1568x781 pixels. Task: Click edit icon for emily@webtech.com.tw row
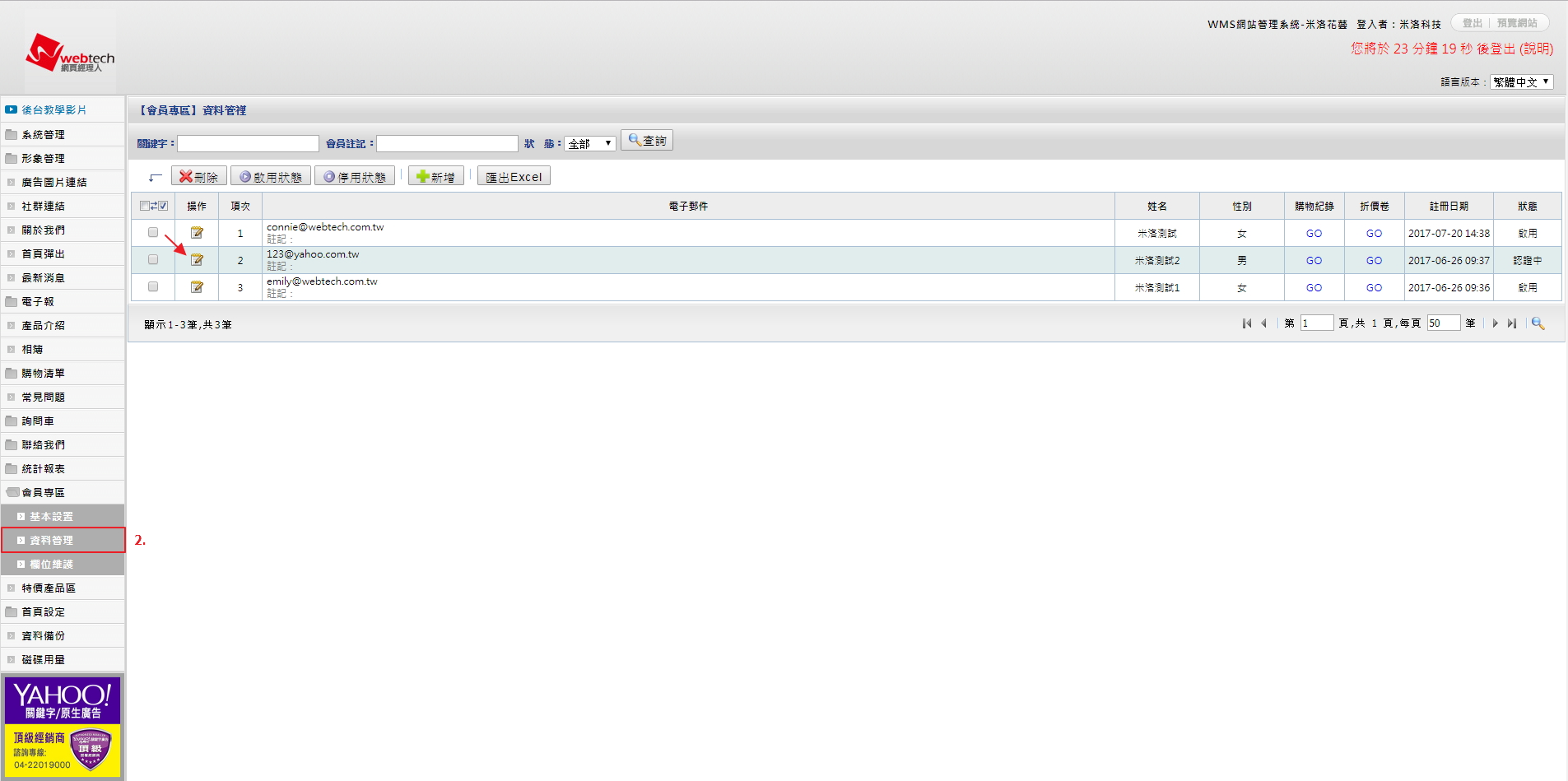coord(197,287)
